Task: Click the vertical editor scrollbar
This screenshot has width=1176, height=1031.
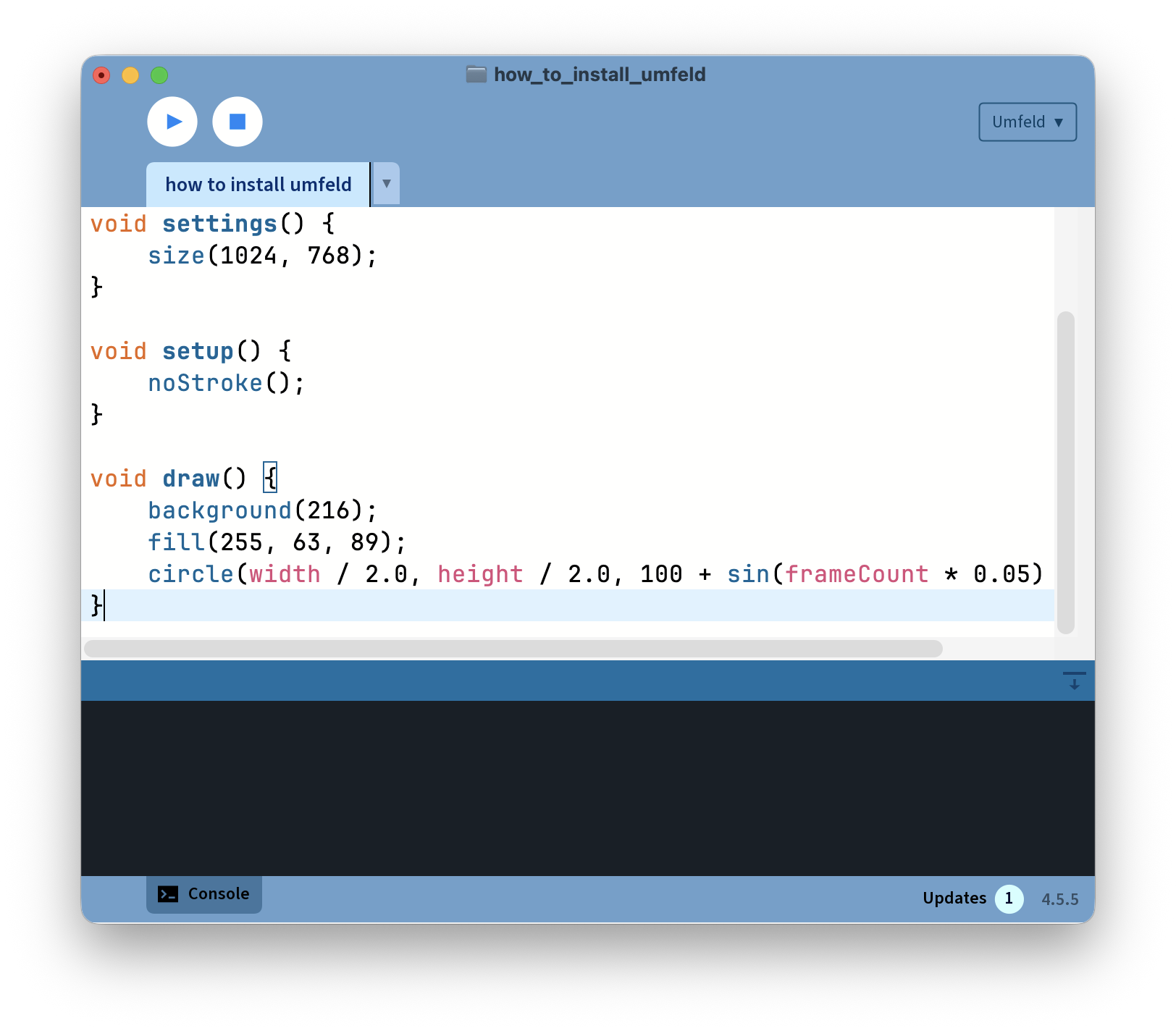Action: 1065,472
